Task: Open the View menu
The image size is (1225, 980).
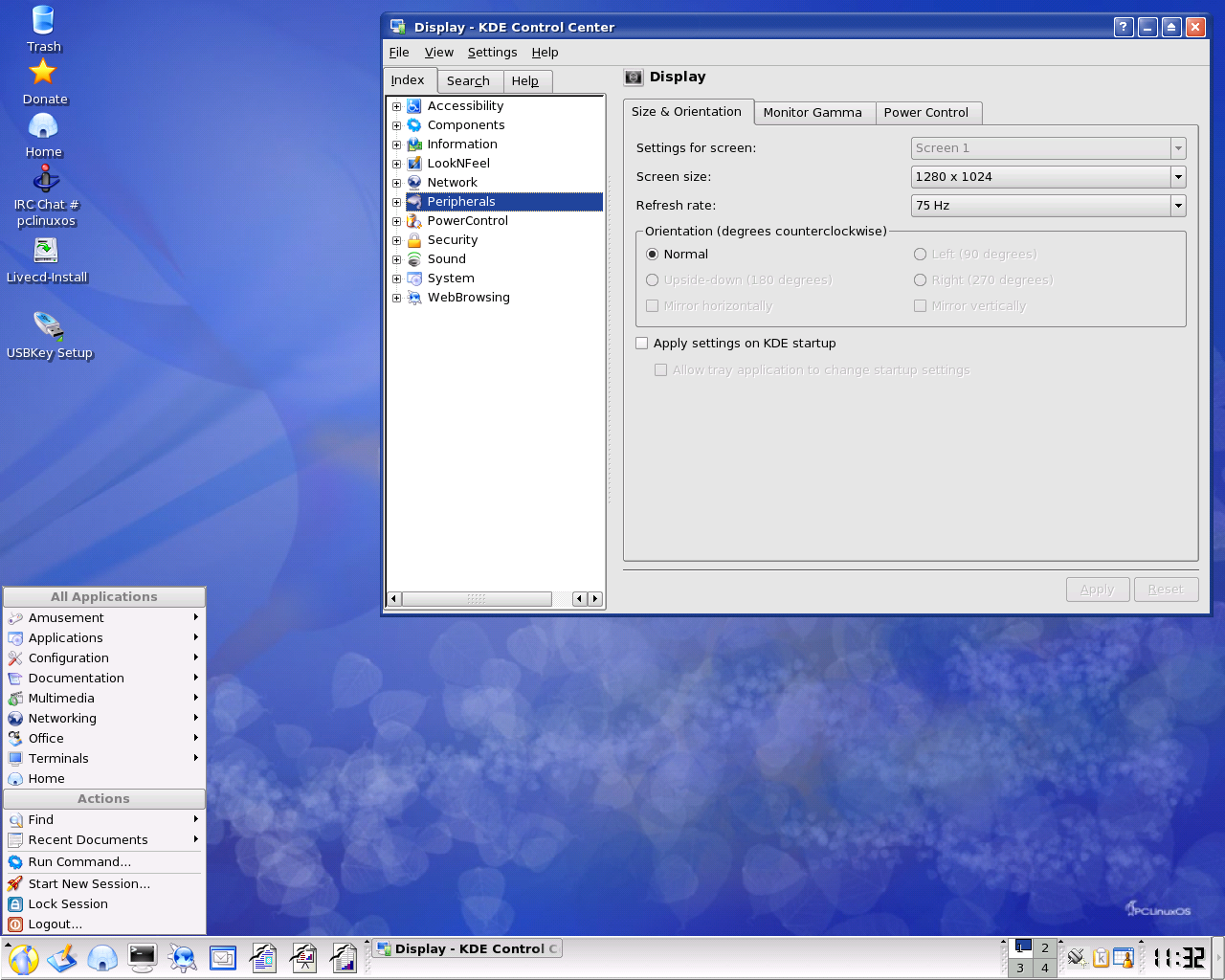Action: click(x=439, y=53)
